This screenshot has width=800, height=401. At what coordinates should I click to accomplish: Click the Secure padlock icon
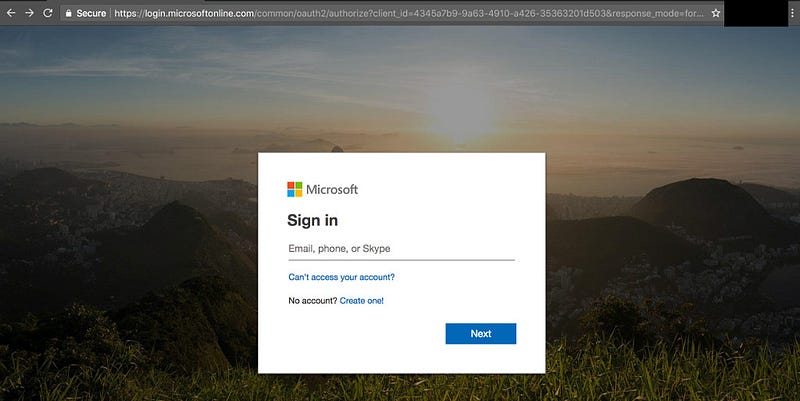click(68, 13)
